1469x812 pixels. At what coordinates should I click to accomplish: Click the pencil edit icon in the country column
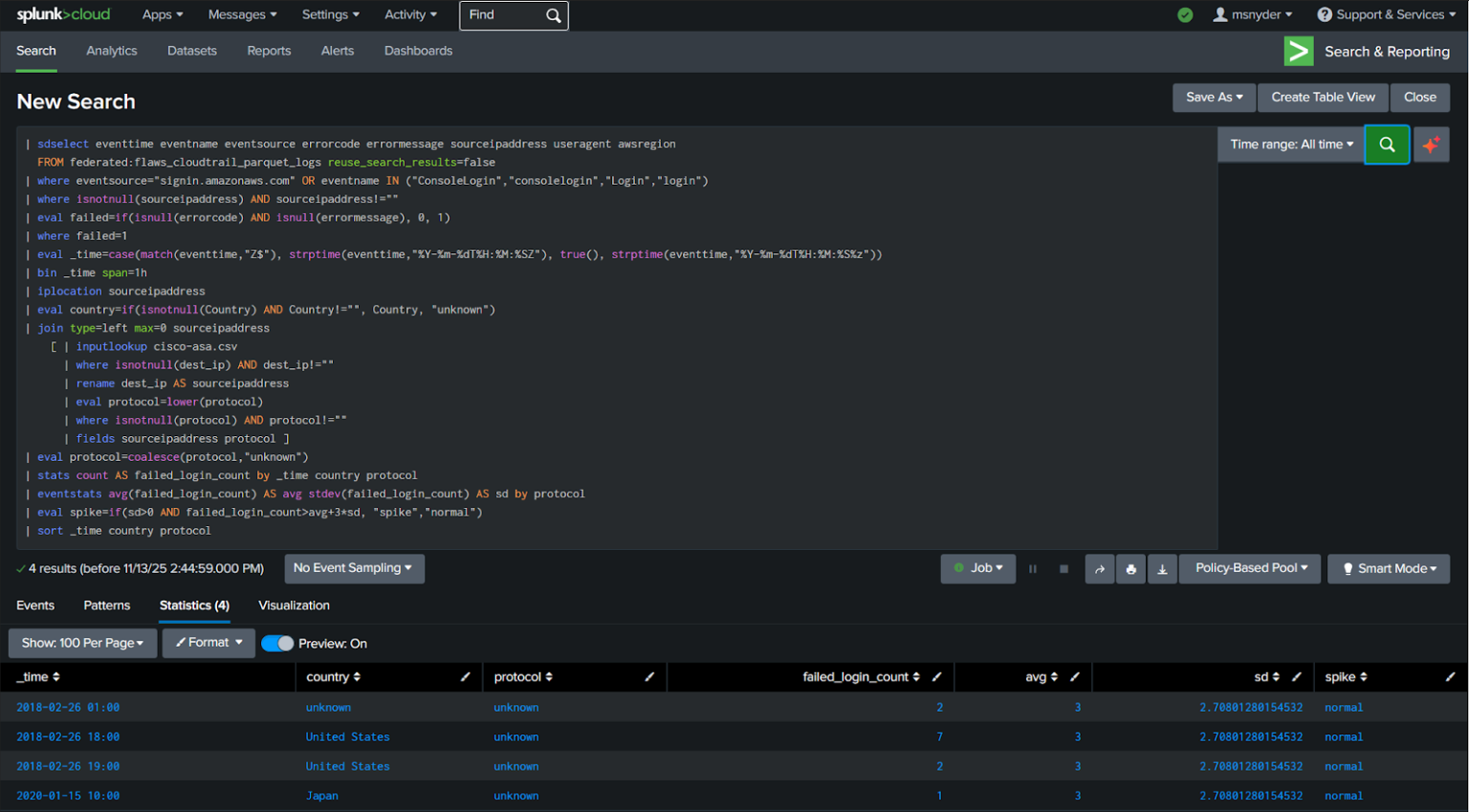point(465,677)
